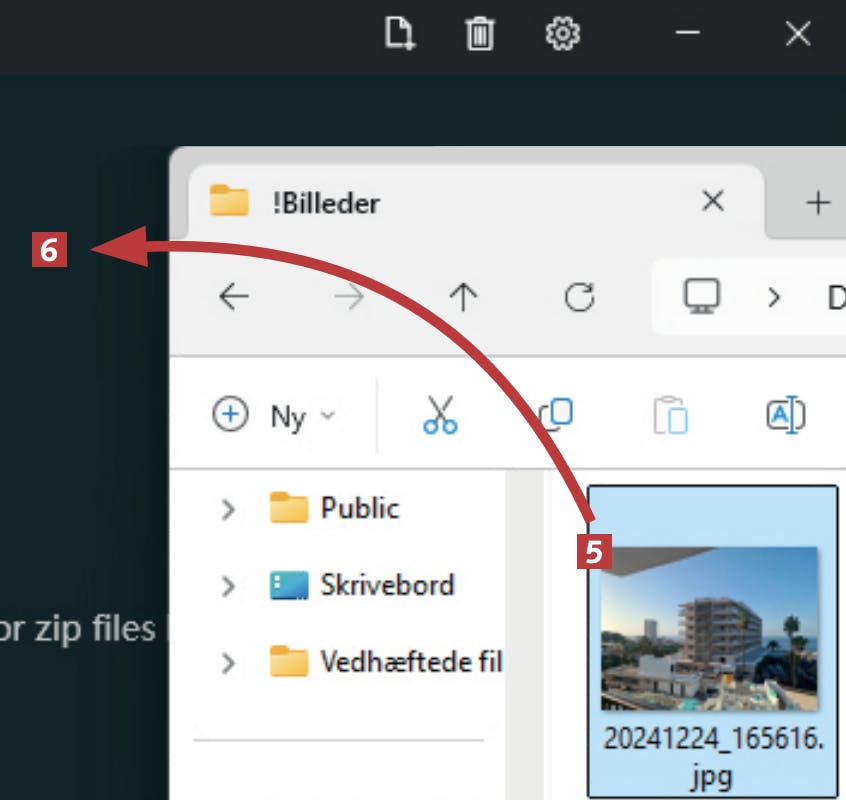This screenshot has width=846, height=800.
Task: Go back with the left arrow
Action: pyautogui.click(x=234, y=297)
